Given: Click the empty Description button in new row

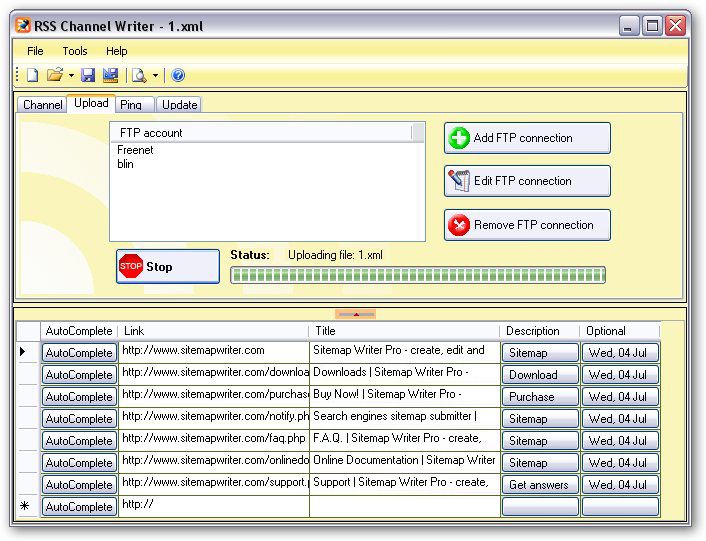Looking at the screenshot, I should (x=540, y=507).
